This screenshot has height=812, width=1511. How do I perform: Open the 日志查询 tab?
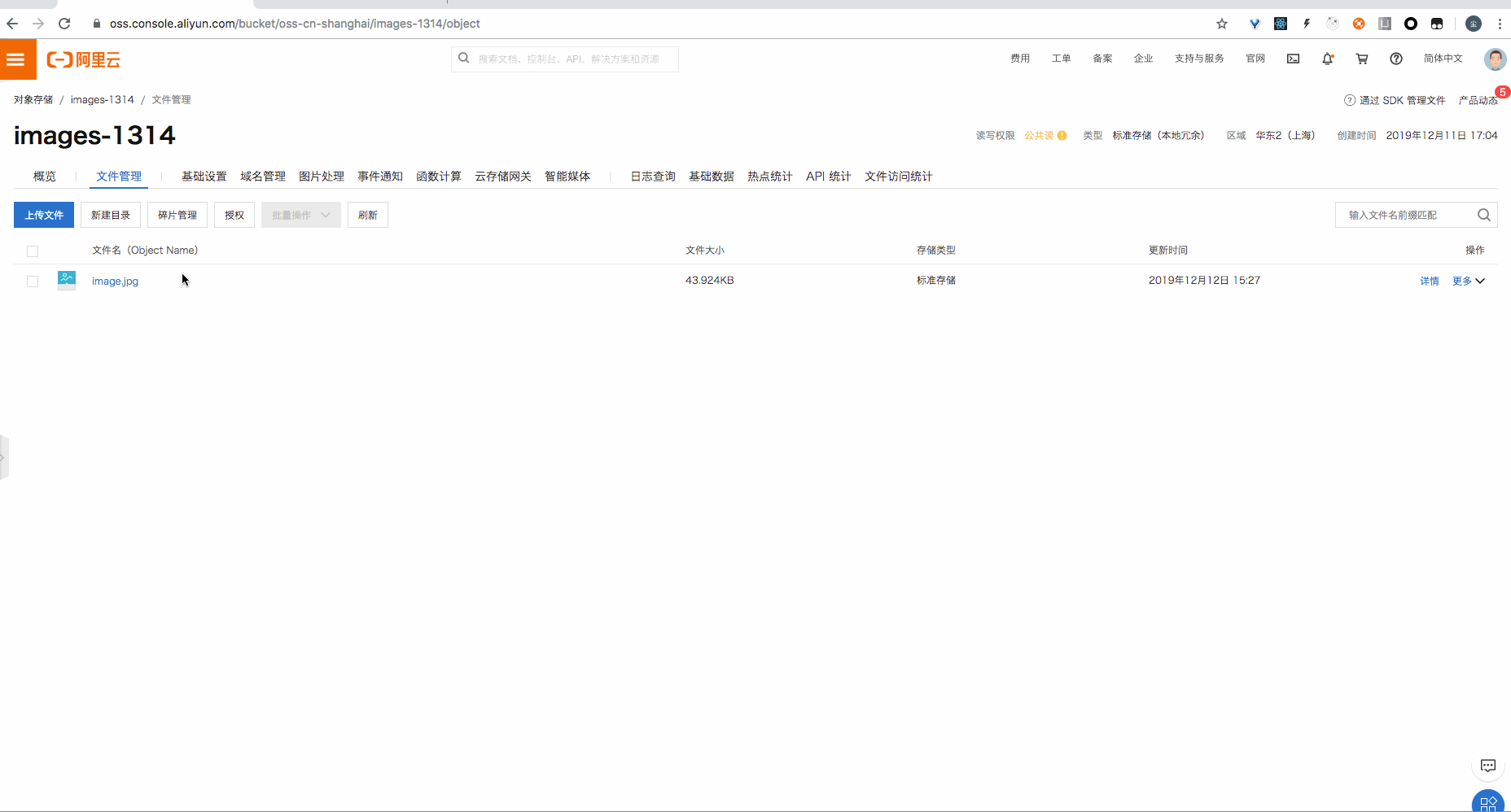[653, 177]
